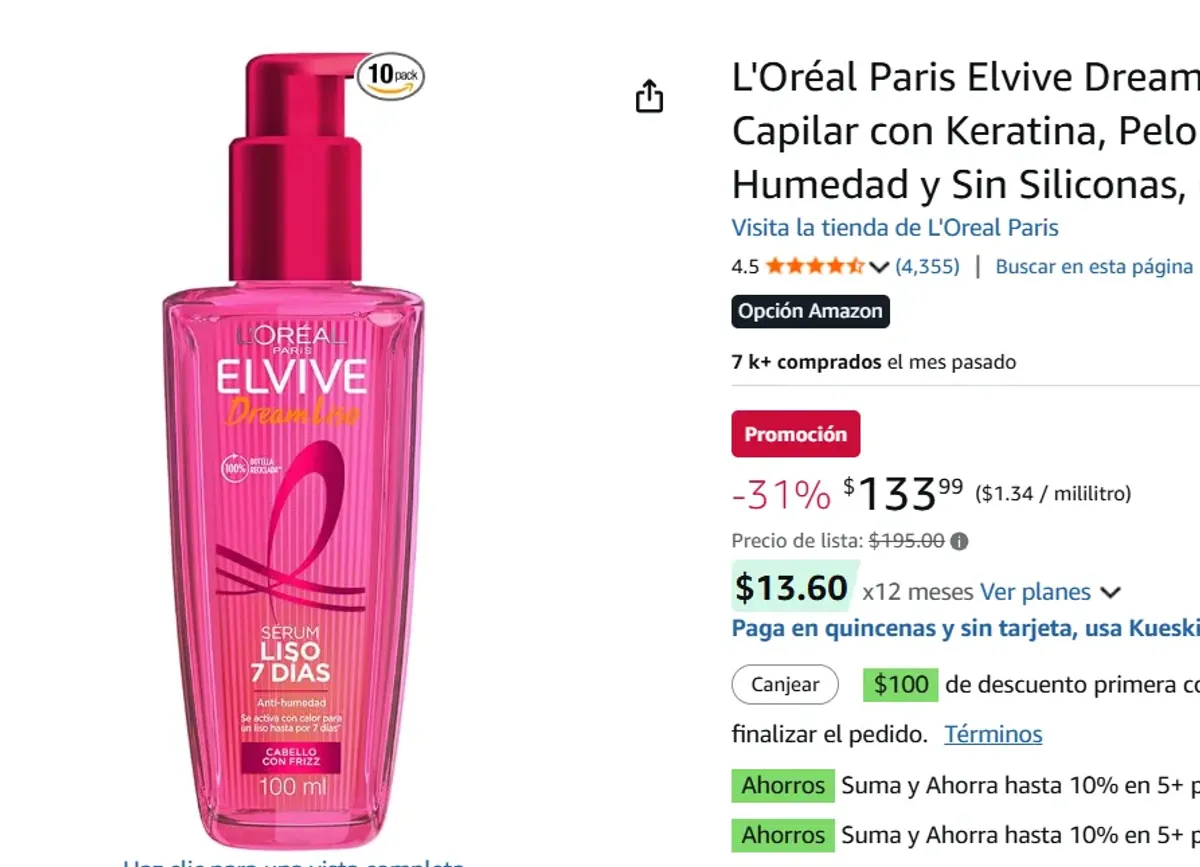
Task: Click the share icon beside product image
Action: click(x=649, y=96)
